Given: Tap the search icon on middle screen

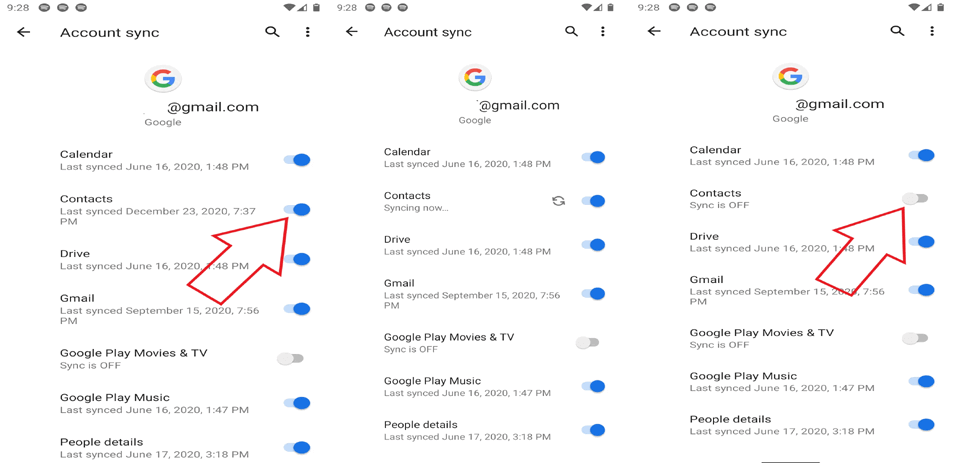Looking at the screenshot, I should pos(571,31).
